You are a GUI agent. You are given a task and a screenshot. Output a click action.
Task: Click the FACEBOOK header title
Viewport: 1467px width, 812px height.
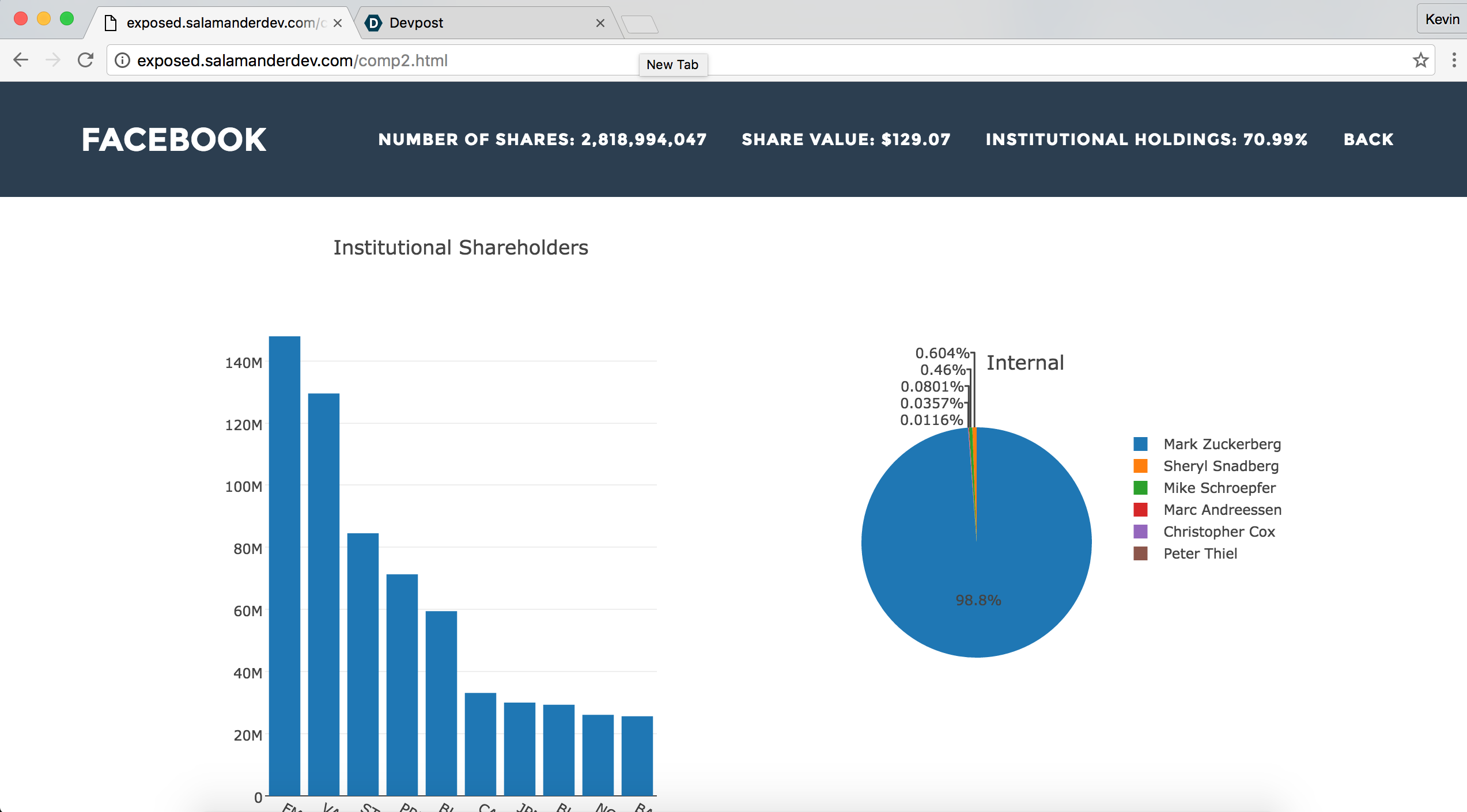click(174, 139)
